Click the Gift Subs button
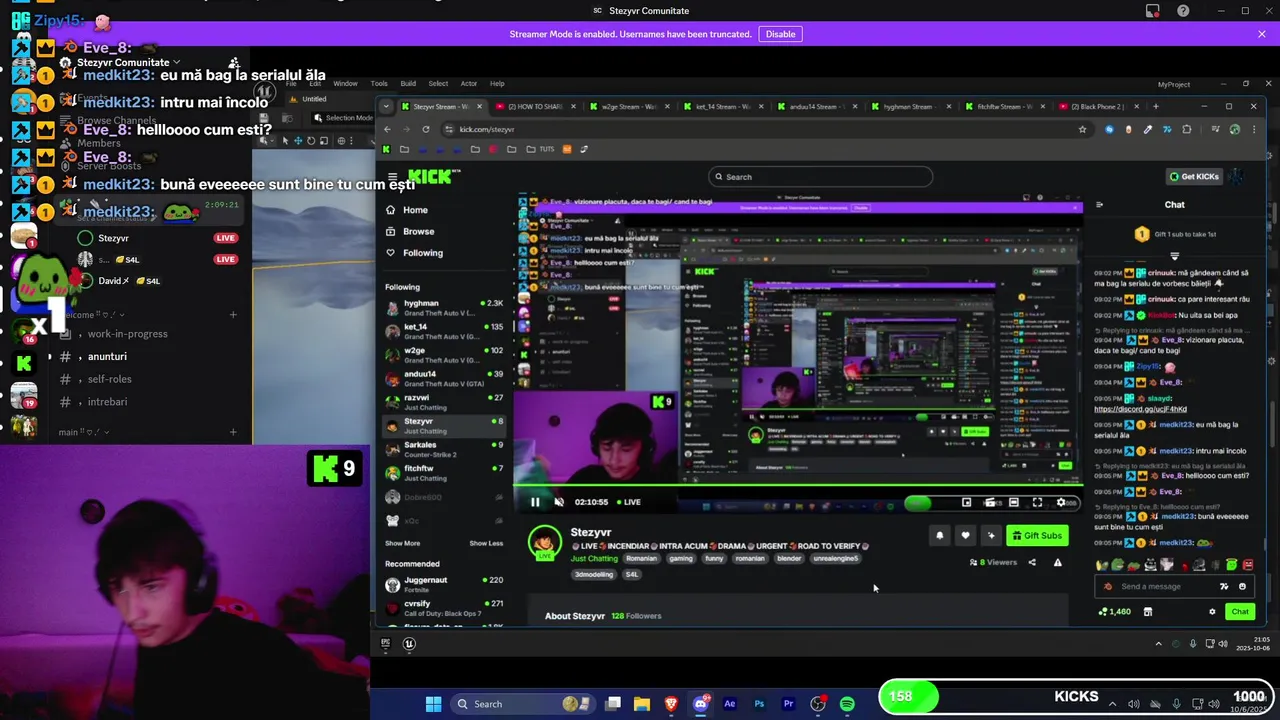 coord(1037,536)
